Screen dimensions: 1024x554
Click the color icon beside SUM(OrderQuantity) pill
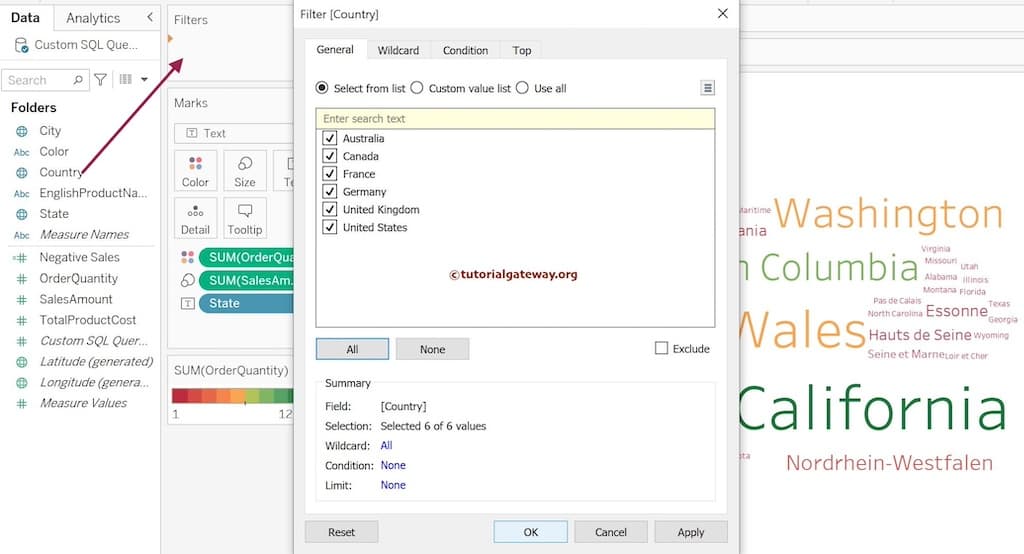tap(187, 257)
